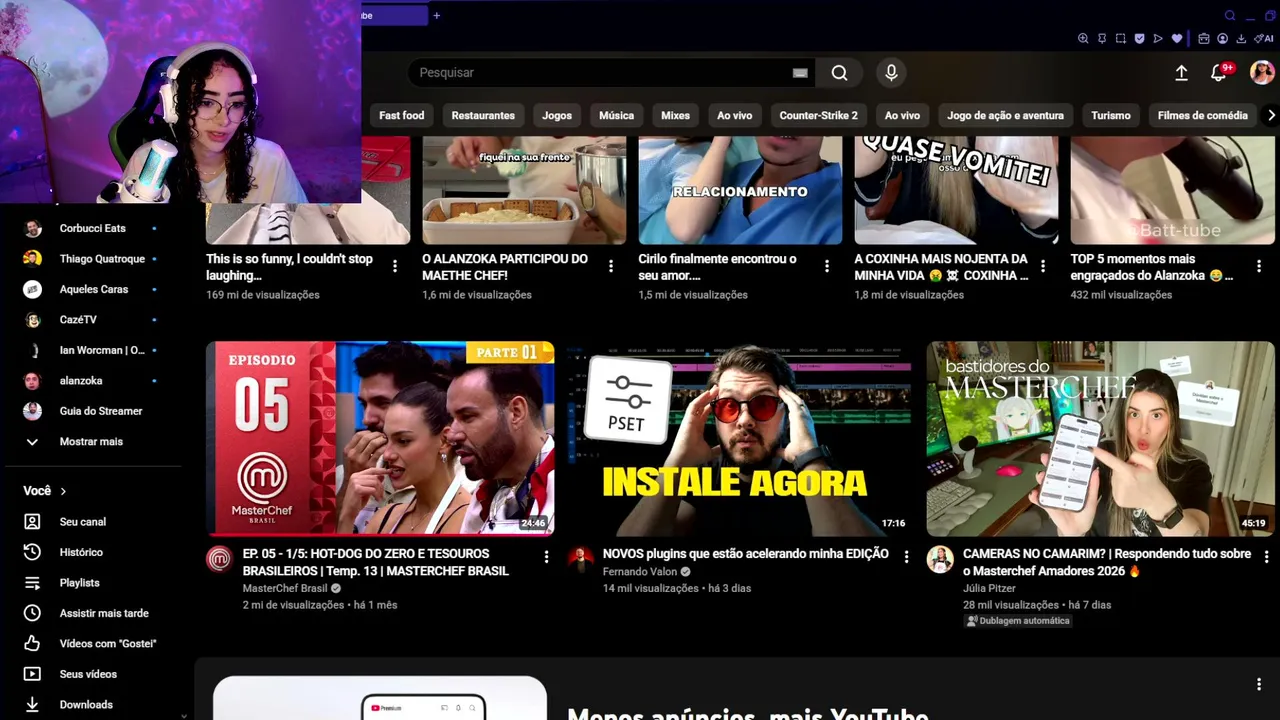
Task: Open Corbucci Eats subscription channel
Action: point(91,228)
